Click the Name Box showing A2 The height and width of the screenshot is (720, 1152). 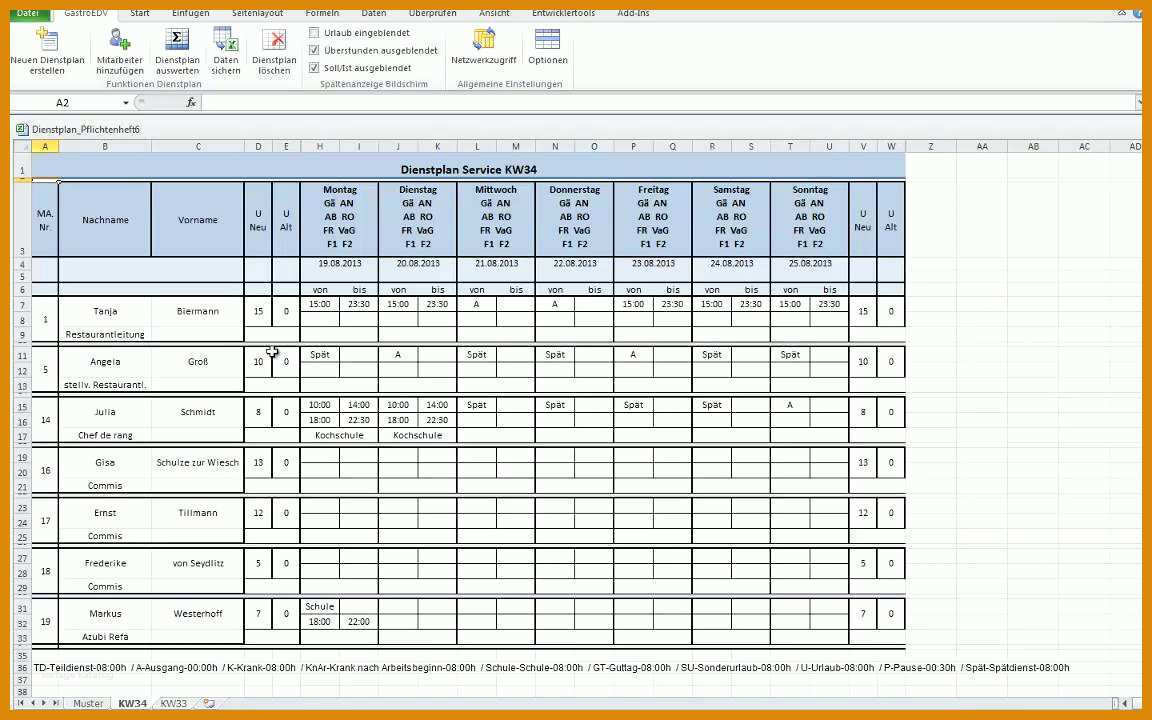[62, 103]
